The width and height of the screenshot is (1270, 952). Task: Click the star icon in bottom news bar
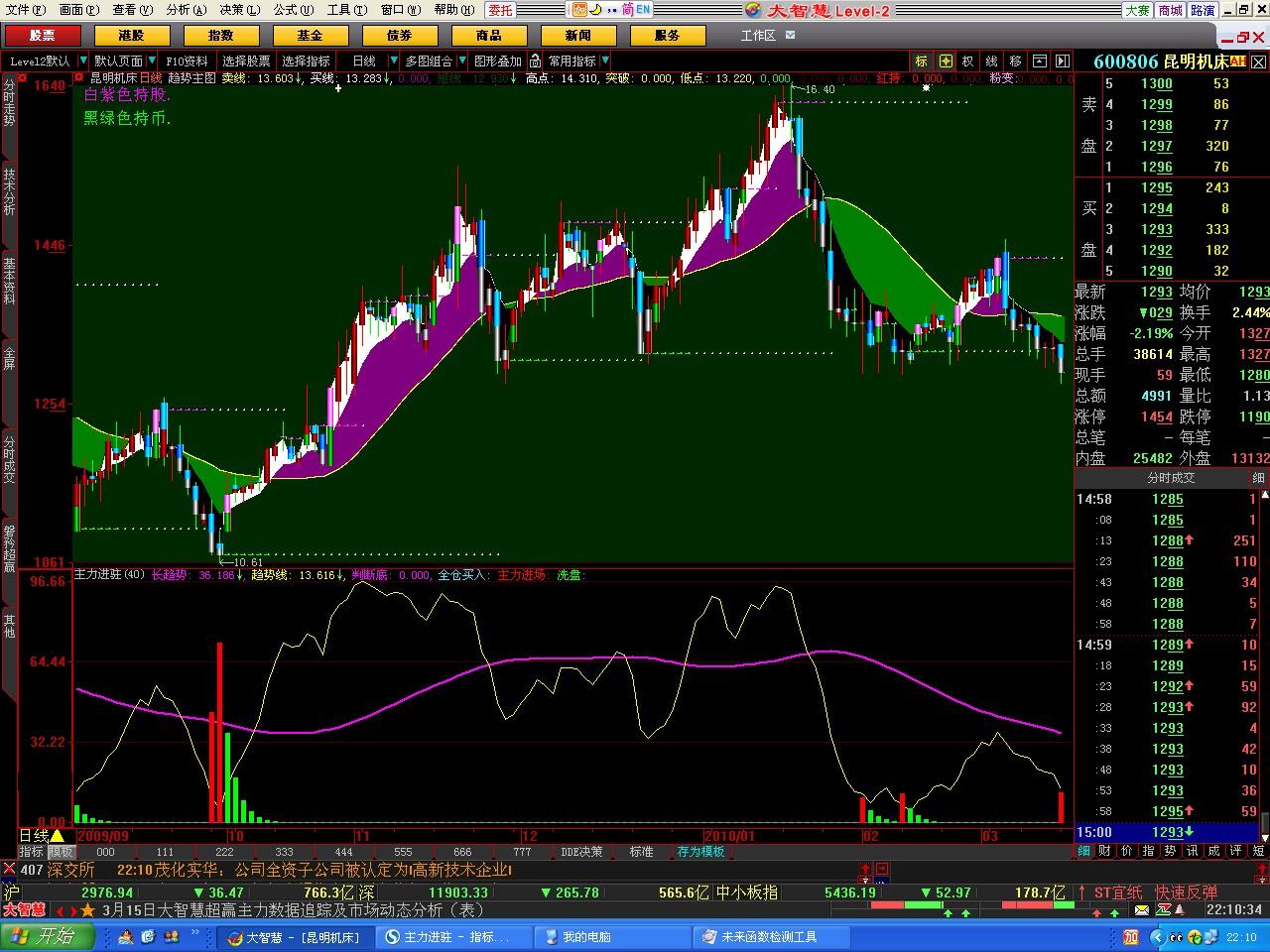point(88,909)
